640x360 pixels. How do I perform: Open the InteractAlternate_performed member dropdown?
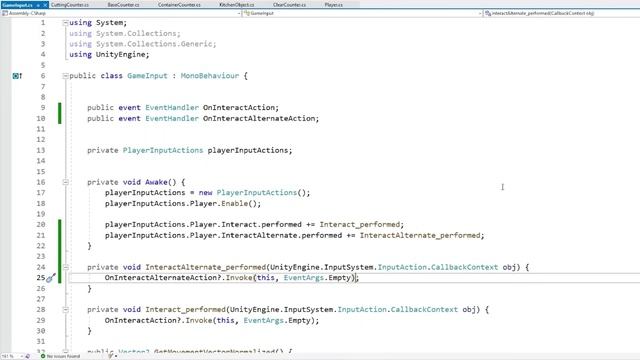coord(562,13)
